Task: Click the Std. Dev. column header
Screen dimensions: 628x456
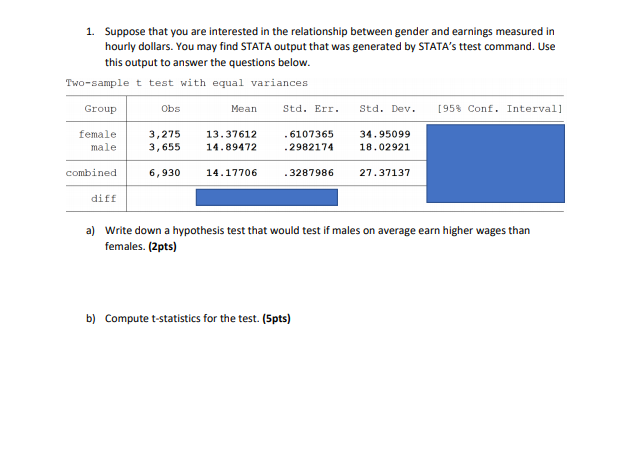Action: [x=387, y=108]
